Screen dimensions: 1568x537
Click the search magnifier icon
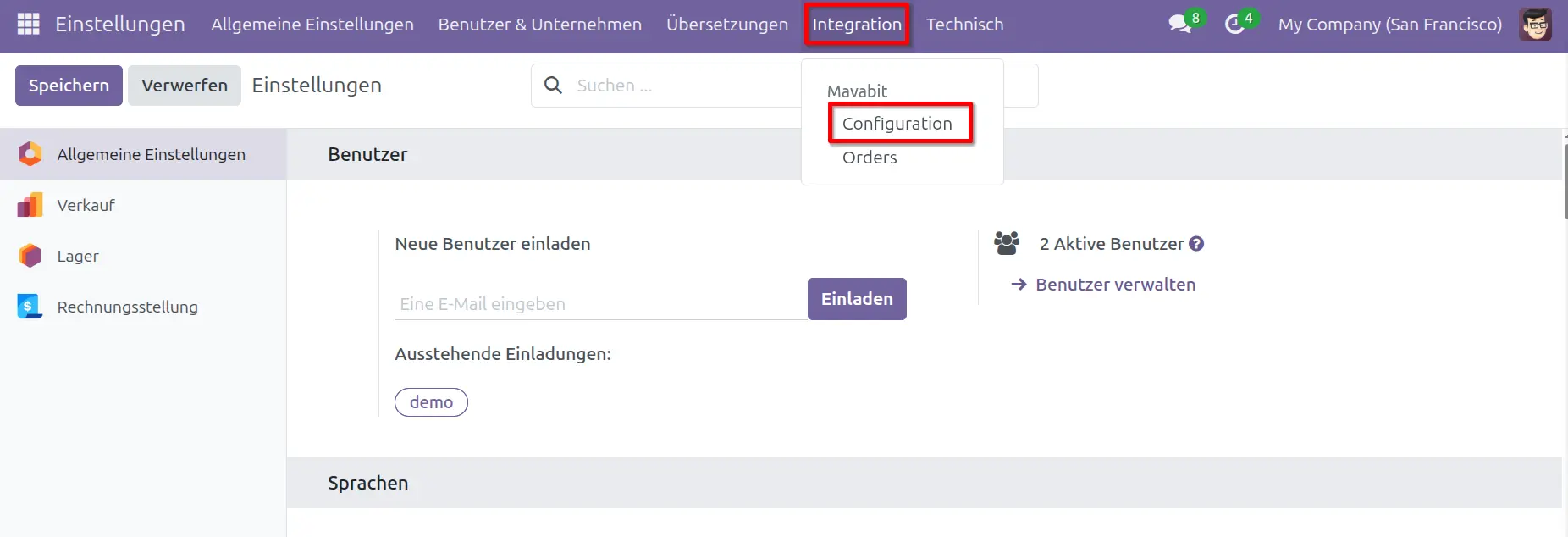pos(553,85)
